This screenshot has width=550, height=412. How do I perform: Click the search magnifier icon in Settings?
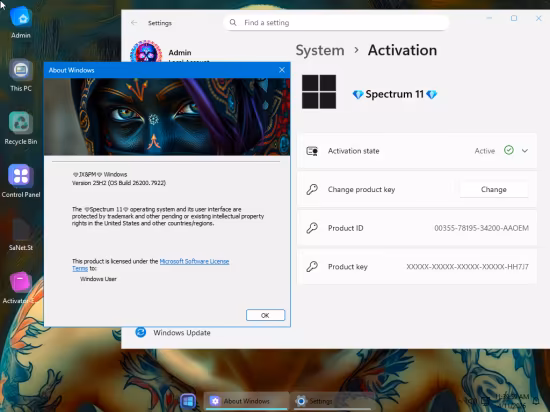(x=233, y=23)
